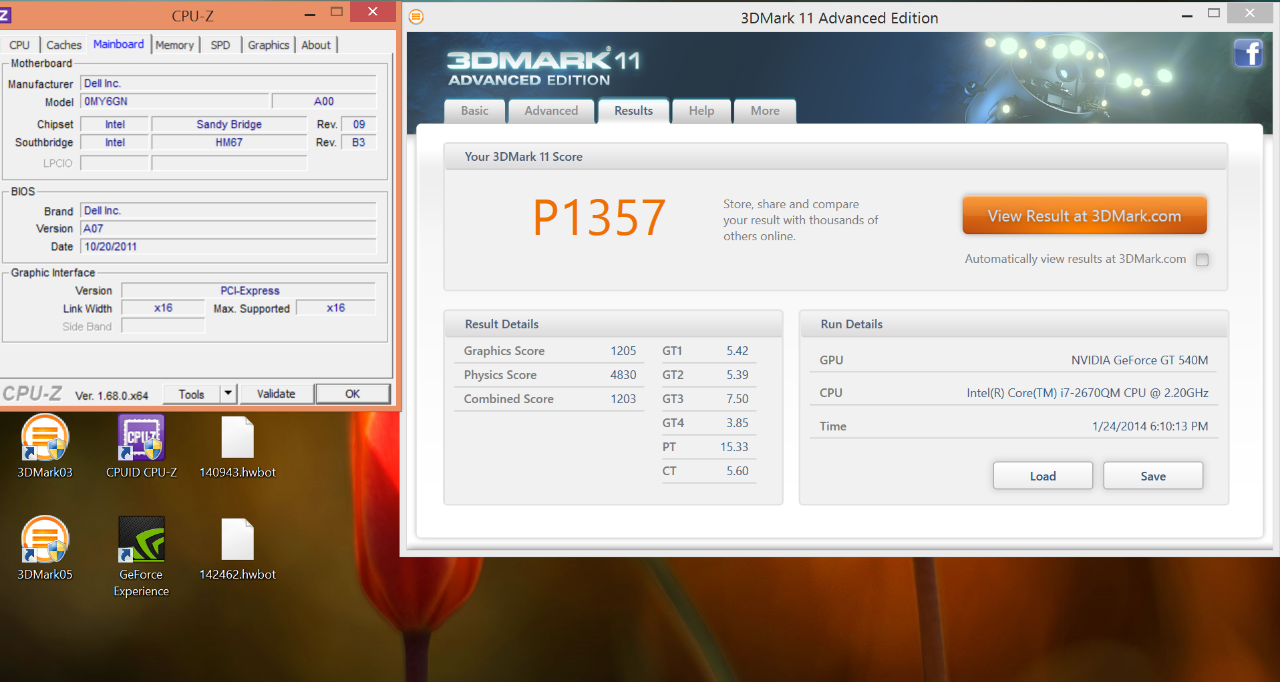
Task: Click the GT4 value 3.85
Action: pos(737,423)
